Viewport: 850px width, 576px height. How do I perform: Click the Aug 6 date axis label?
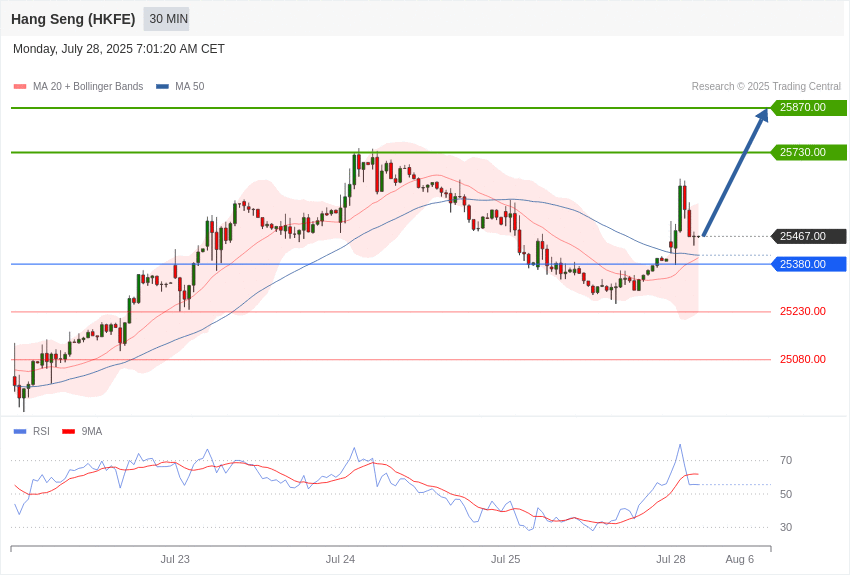click(x=739, y=559)
